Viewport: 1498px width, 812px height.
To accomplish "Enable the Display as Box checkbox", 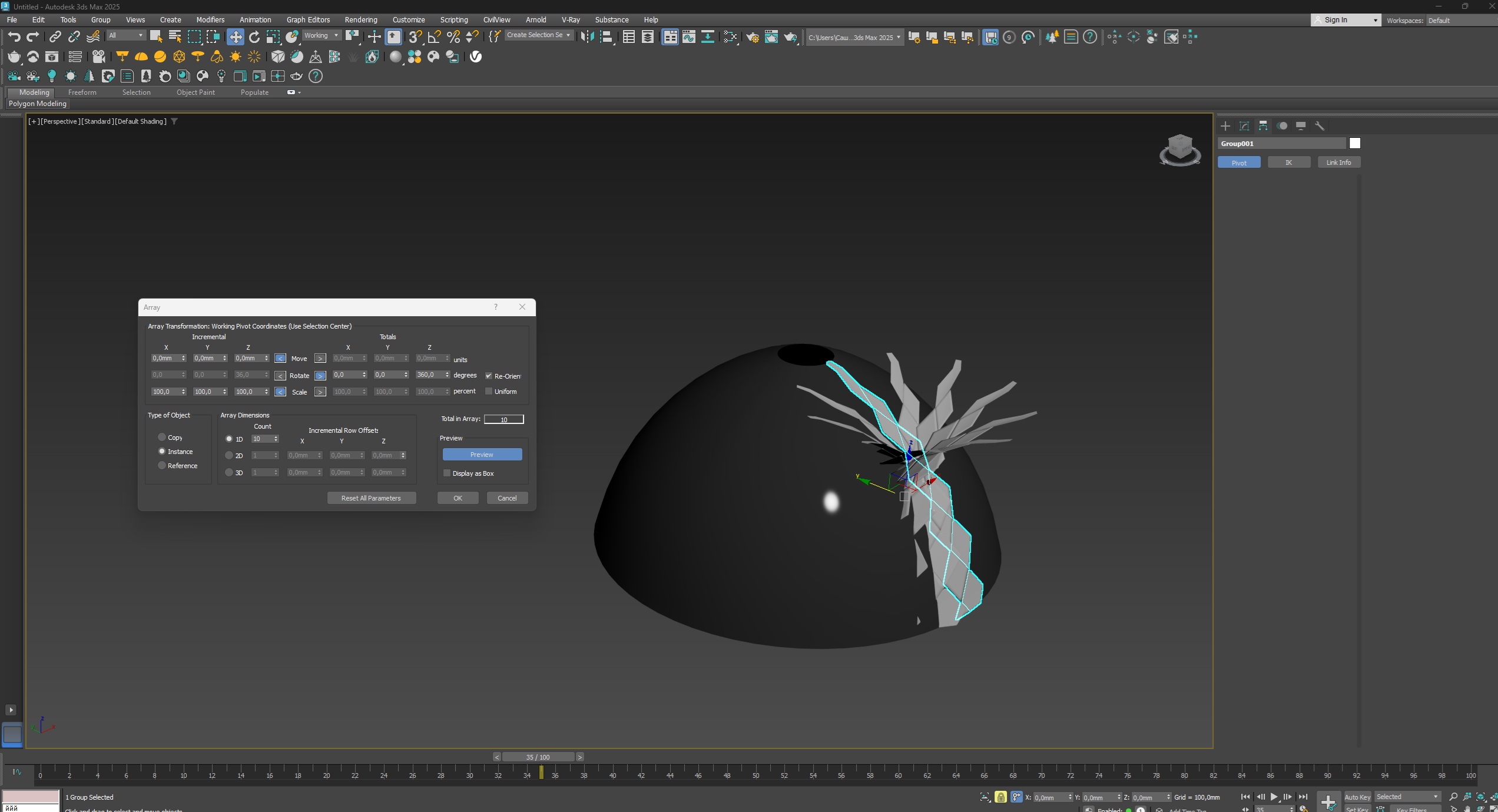I will tap(447, 473).
